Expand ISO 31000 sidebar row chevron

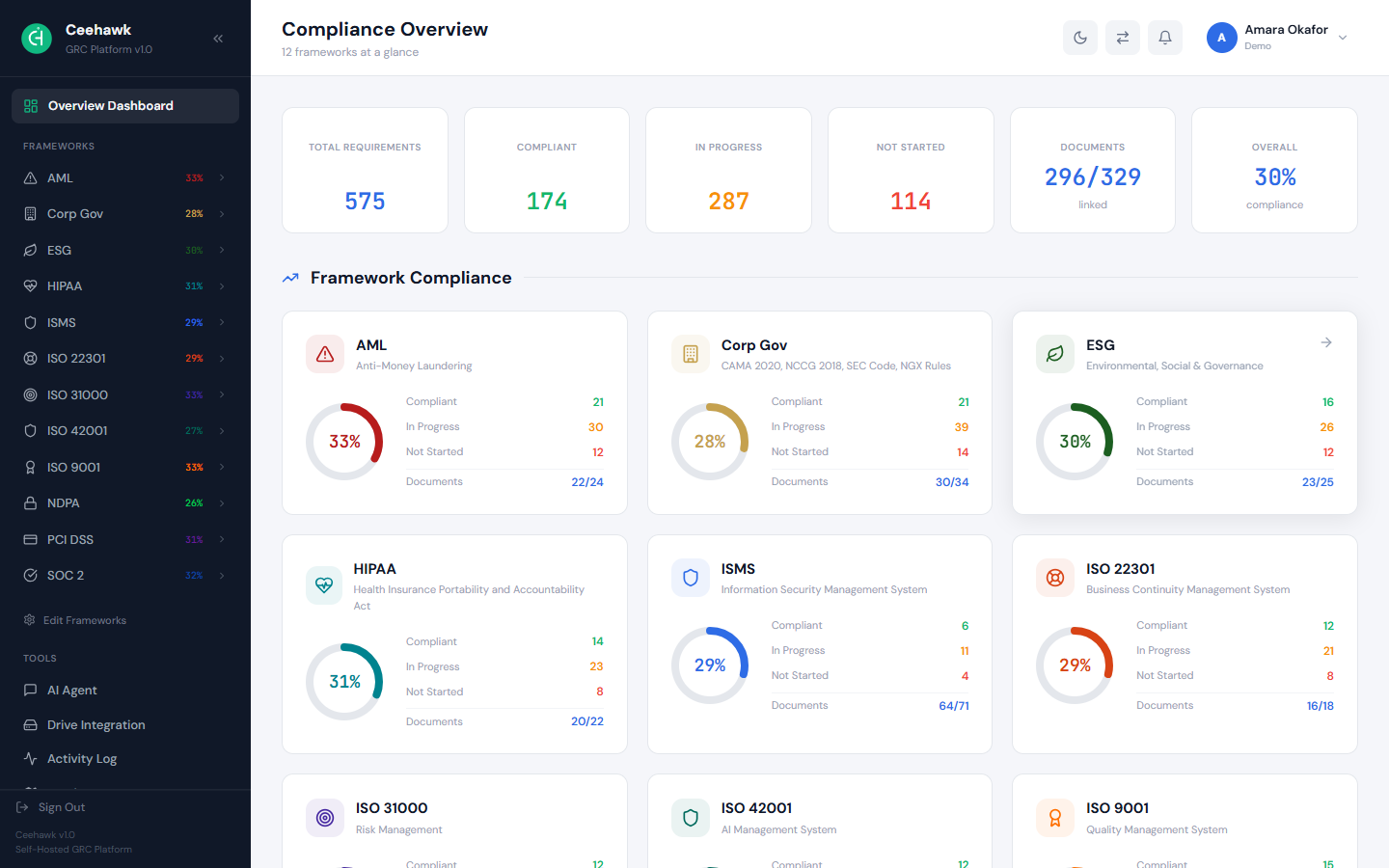222,395
